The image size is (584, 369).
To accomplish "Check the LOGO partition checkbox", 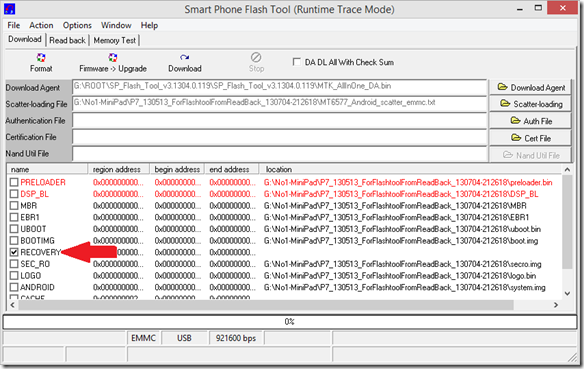I will [14, 276].
